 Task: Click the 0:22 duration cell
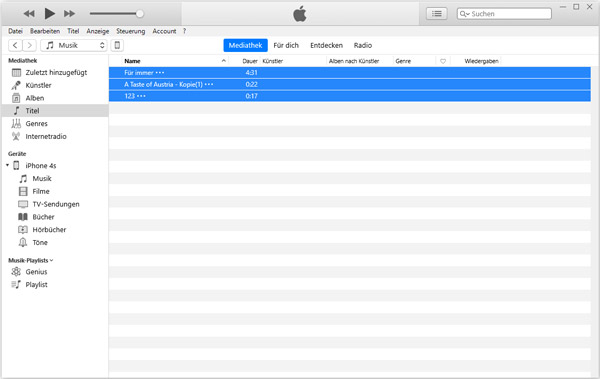(251, 84)
